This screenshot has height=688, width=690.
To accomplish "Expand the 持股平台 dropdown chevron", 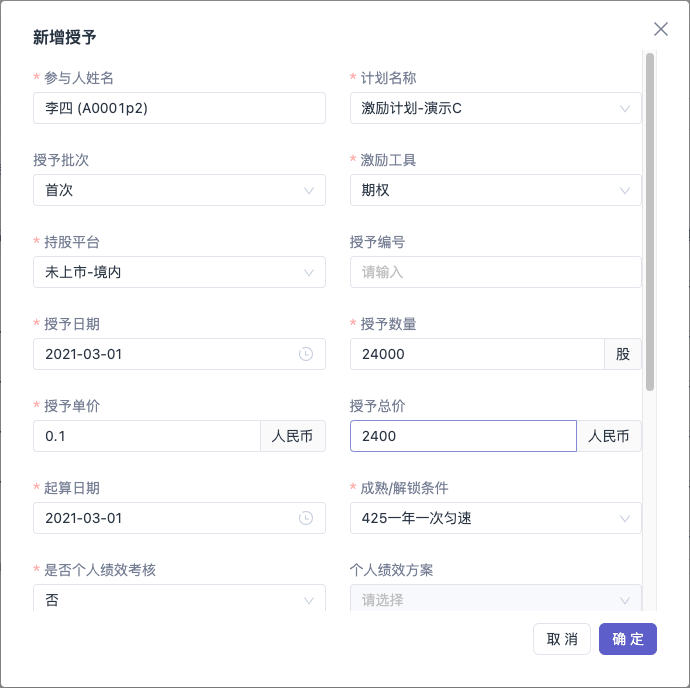I will point(309,272).
